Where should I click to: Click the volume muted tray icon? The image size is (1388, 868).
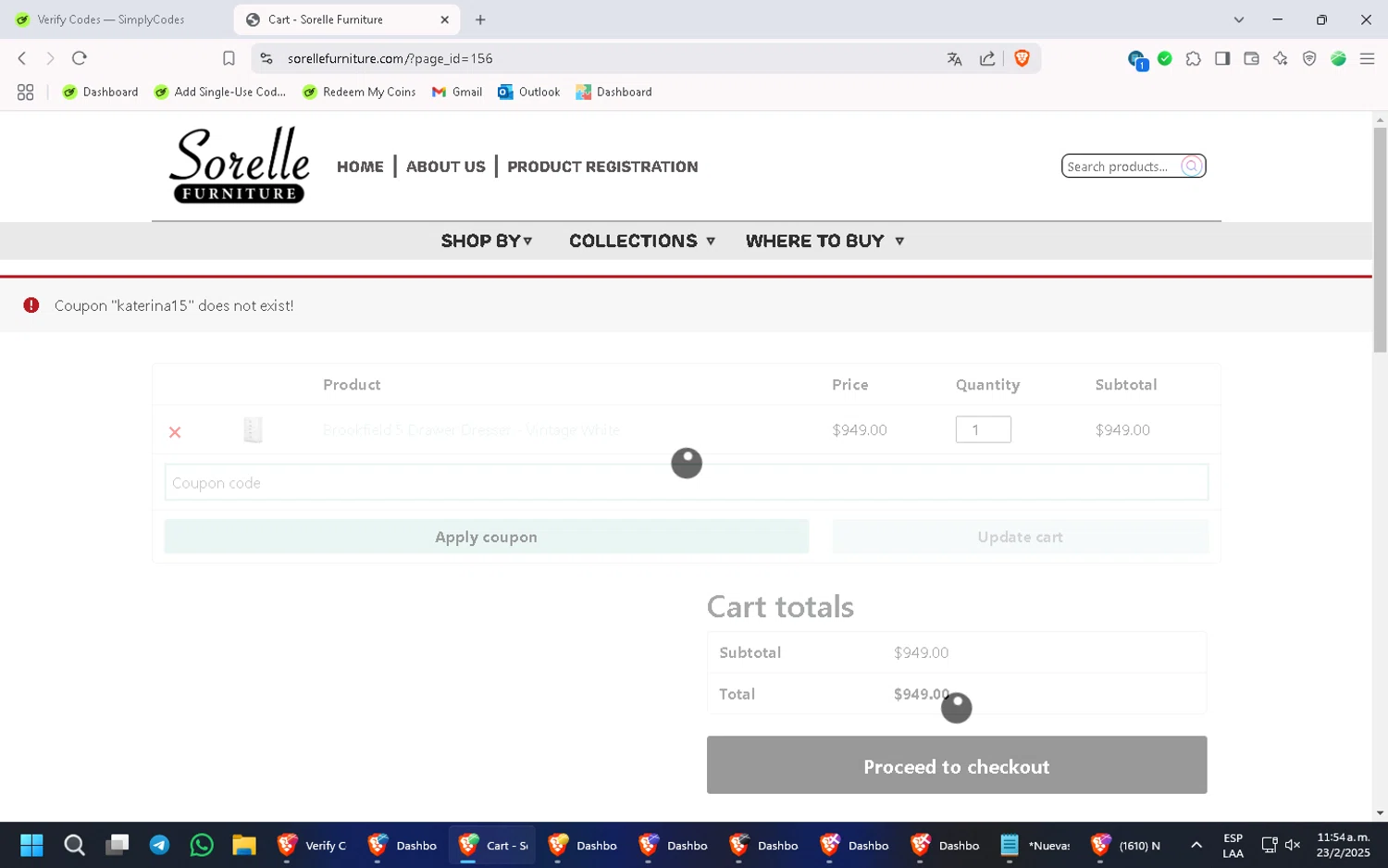[1293, 845]
